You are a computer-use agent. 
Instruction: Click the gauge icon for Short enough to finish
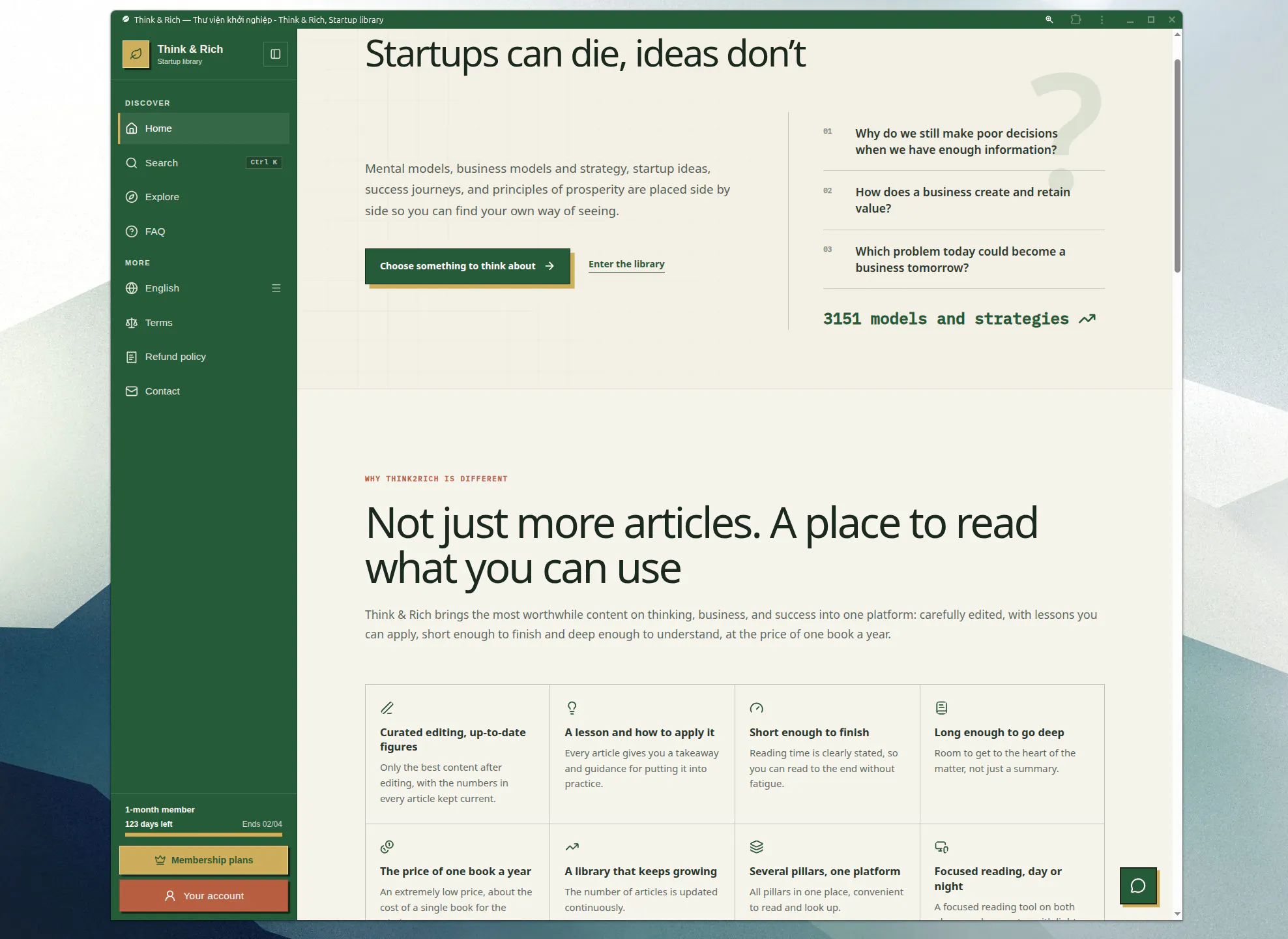(x=756, y=708)
